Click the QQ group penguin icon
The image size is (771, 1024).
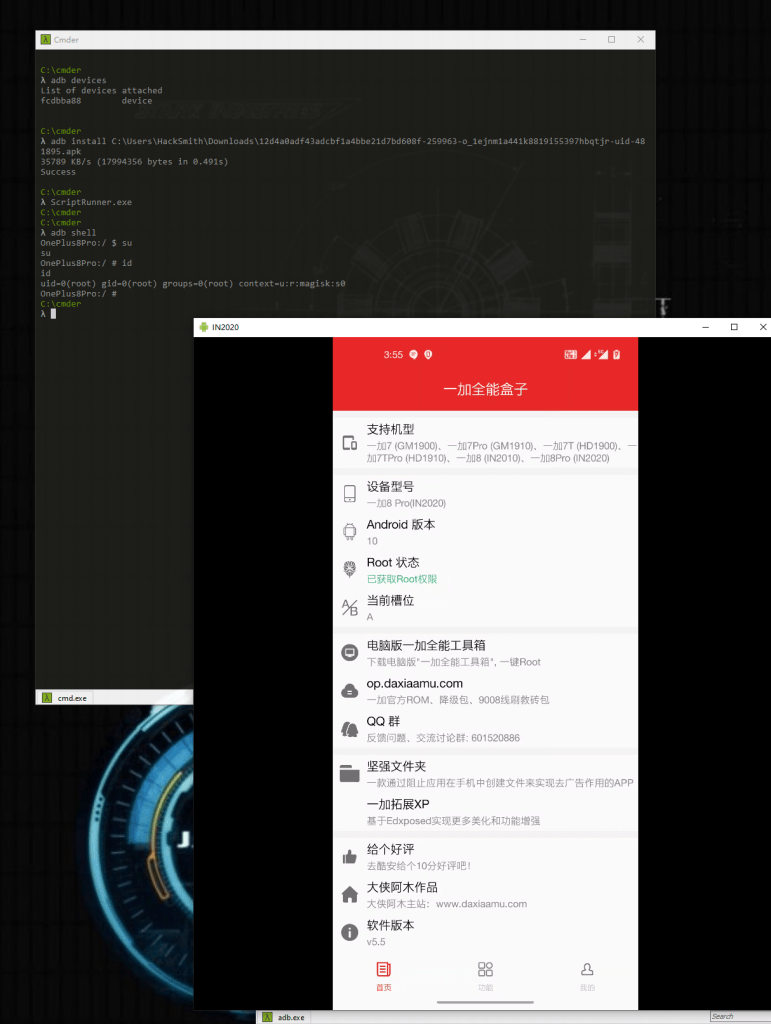tap(350, 729)
